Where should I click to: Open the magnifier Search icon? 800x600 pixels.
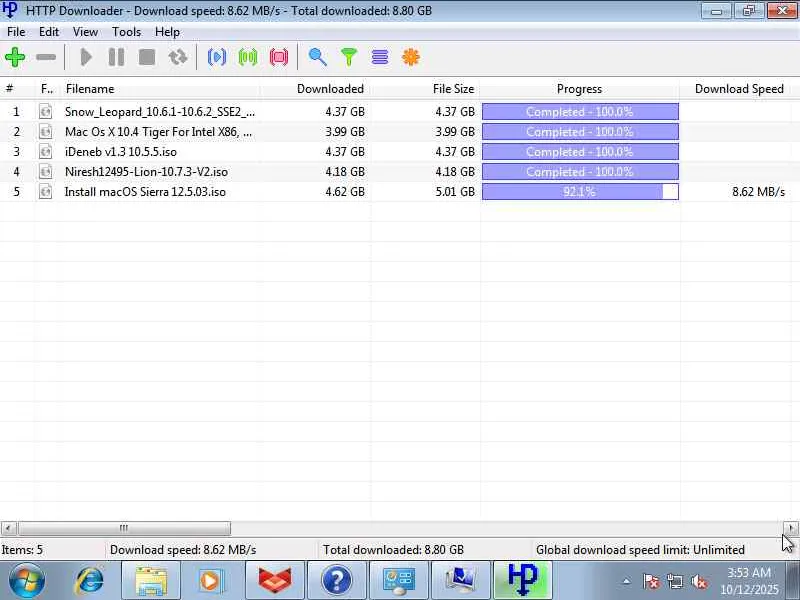[x=317, y=57]
